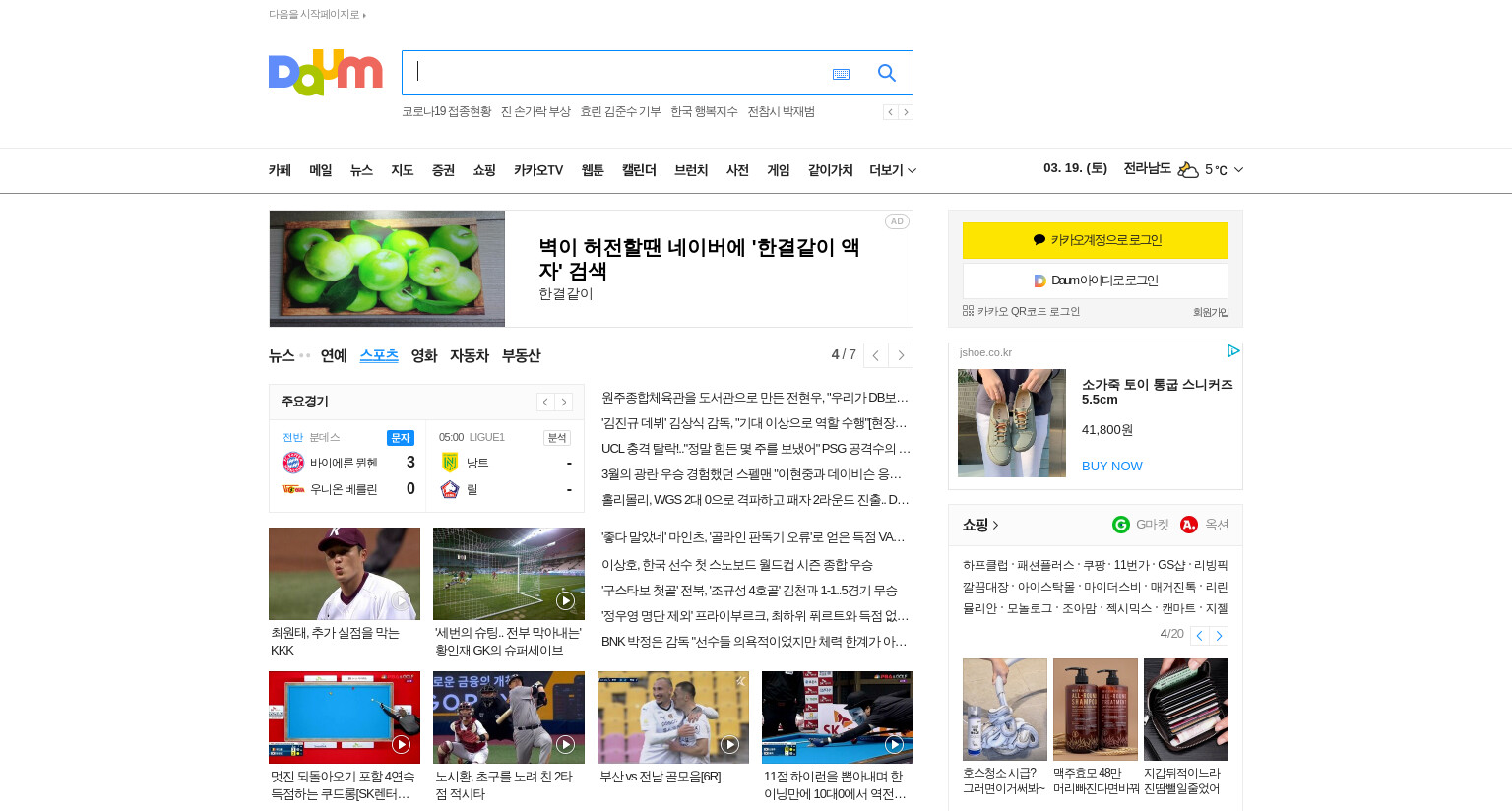Show previous 주요경기 matches
This screenshot has height=811, width=1512.
[545, 402]
